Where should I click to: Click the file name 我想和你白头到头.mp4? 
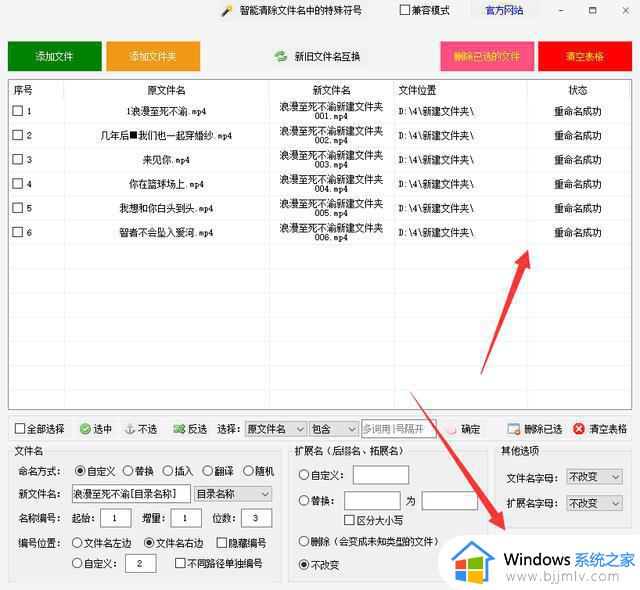(166, 208)
